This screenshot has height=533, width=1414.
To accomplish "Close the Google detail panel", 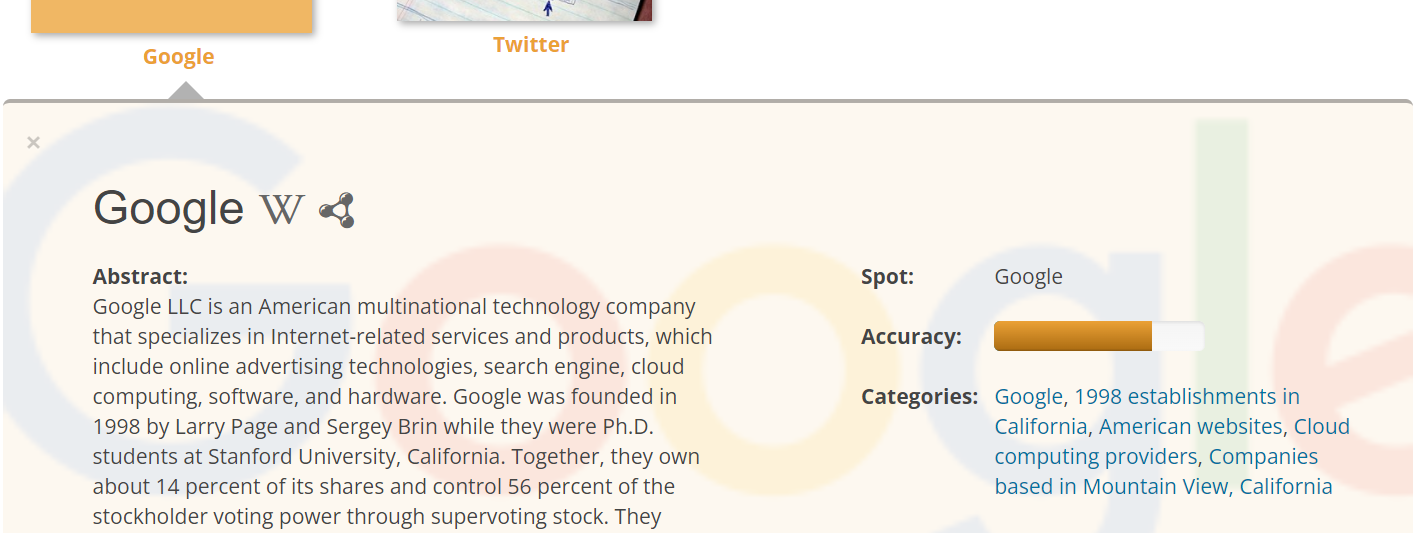I will pyautogui.click(x=33, y=142).
